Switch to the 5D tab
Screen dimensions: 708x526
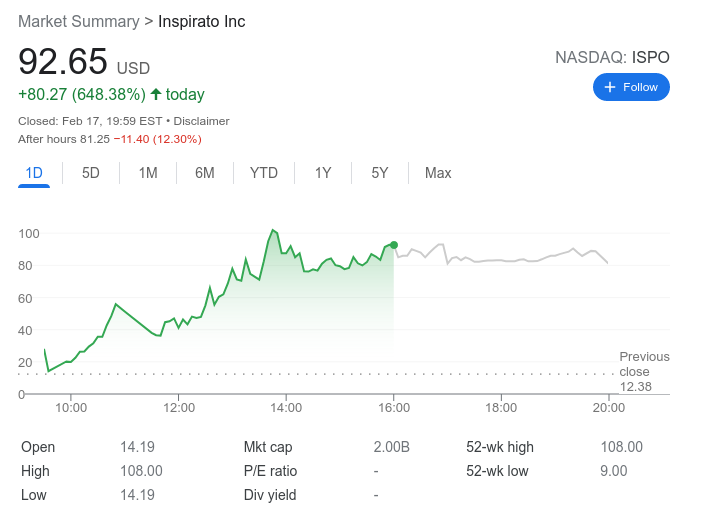91,173
